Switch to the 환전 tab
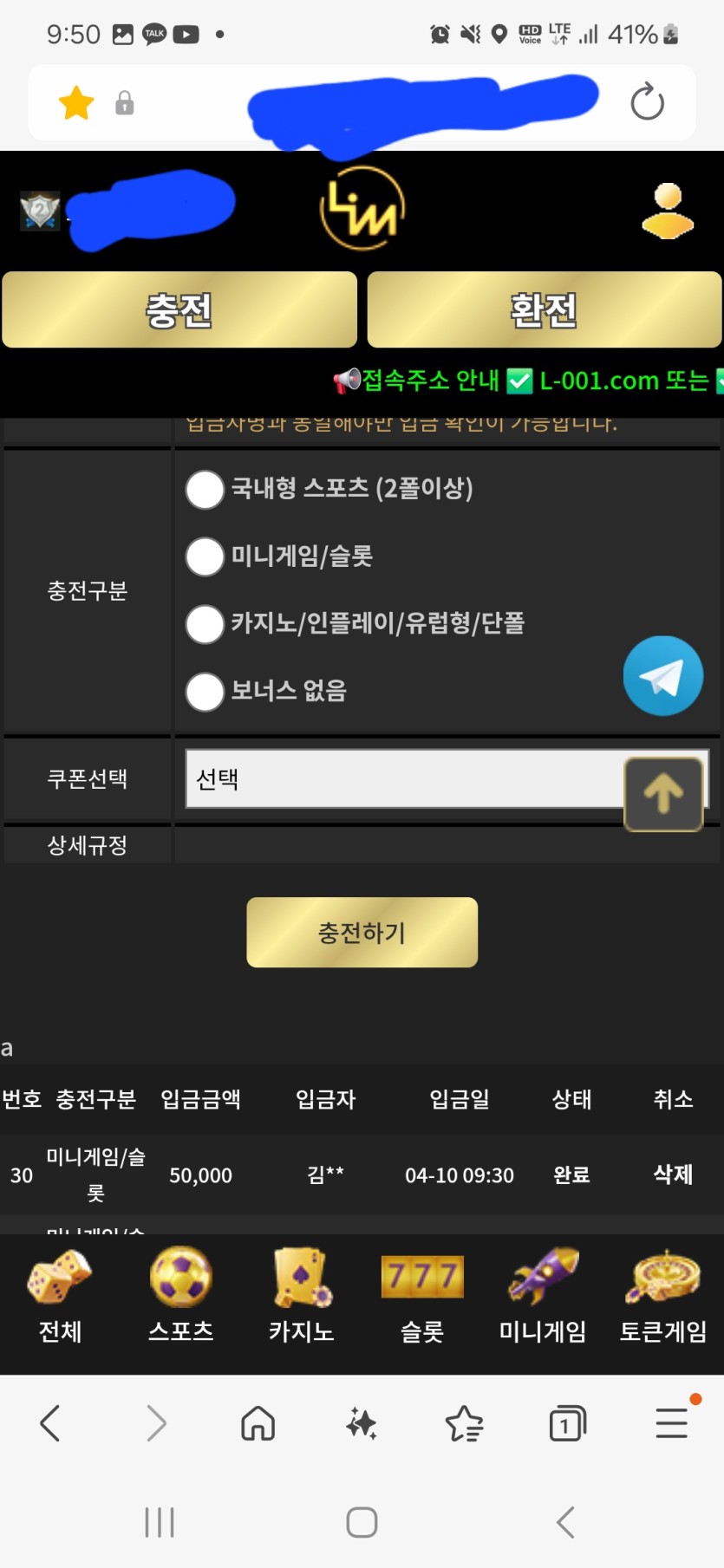This screenshot has width=724, height=1568. tap(544, 310)
